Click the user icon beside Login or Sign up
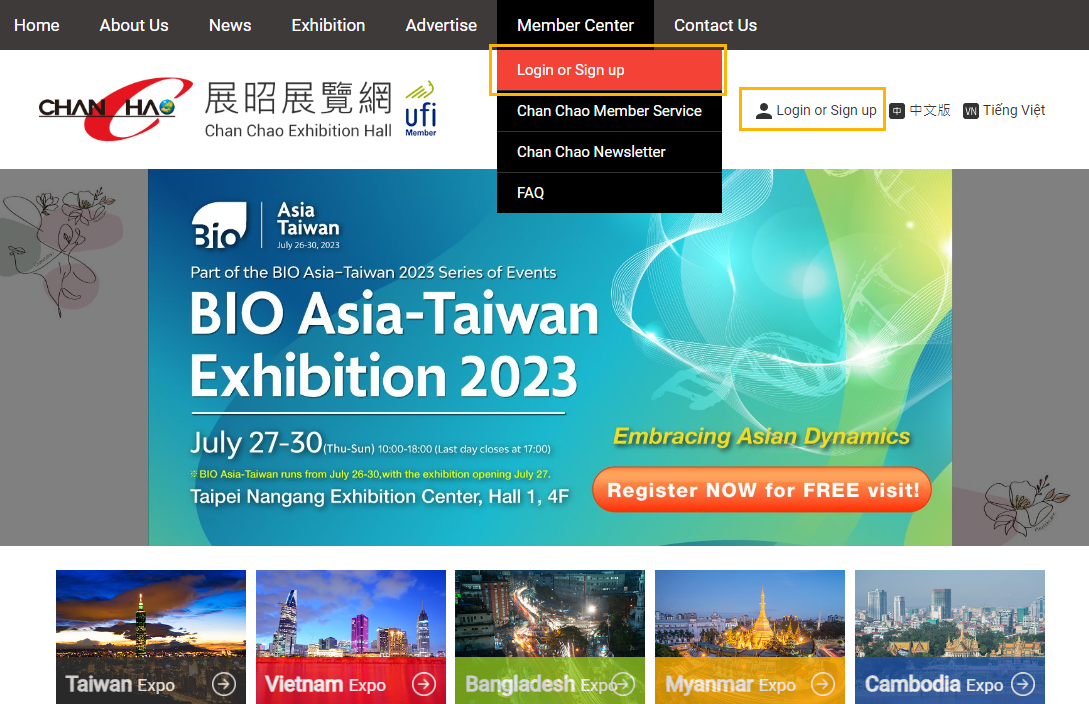This screenshot has height=704, width=1089. [764, 111]
